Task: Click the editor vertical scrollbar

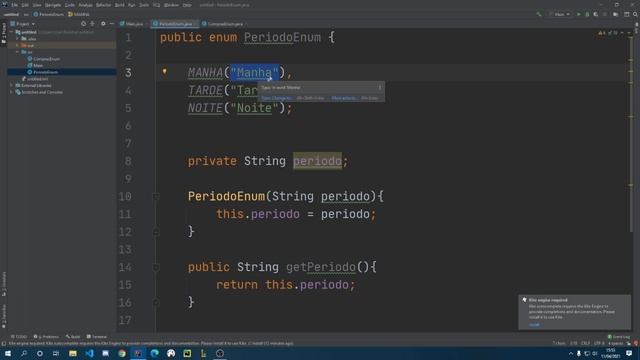Action: click(x=630, y=135)
